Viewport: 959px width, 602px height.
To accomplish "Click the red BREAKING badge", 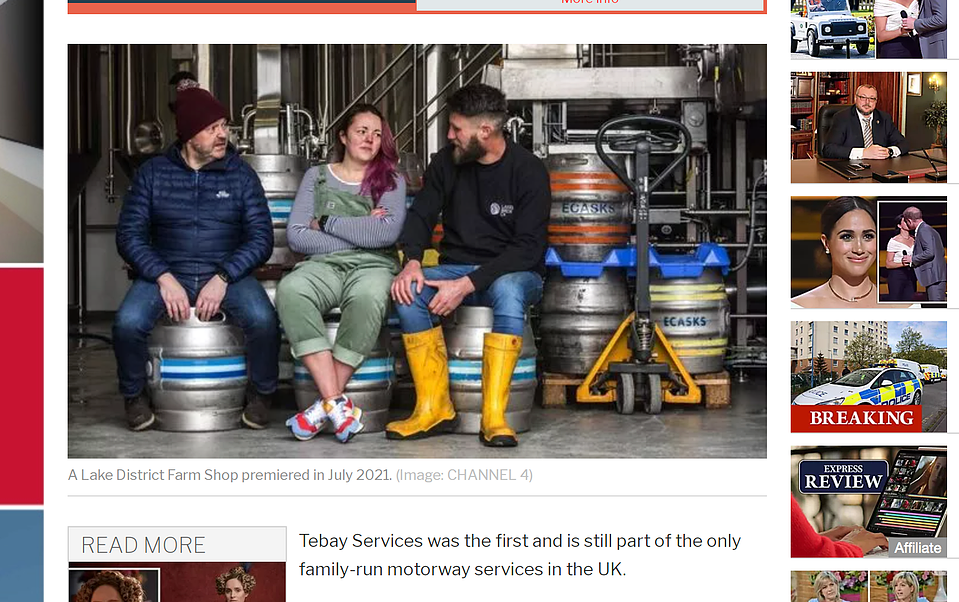I will coord(856,418).
